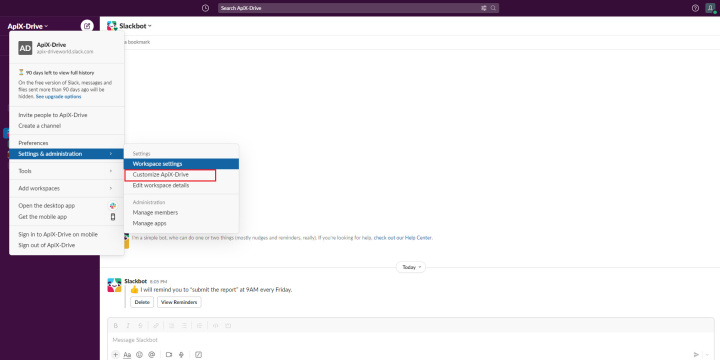Click the search filter sliders icon

pos(484,8)
